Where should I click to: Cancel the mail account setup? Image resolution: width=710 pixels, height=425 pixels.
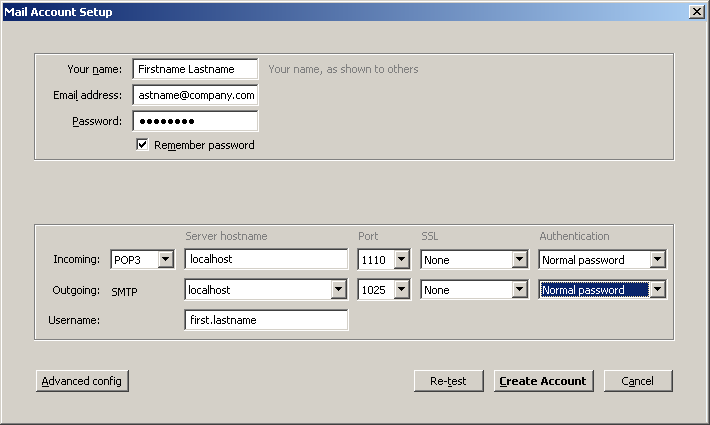pos(637,381)
